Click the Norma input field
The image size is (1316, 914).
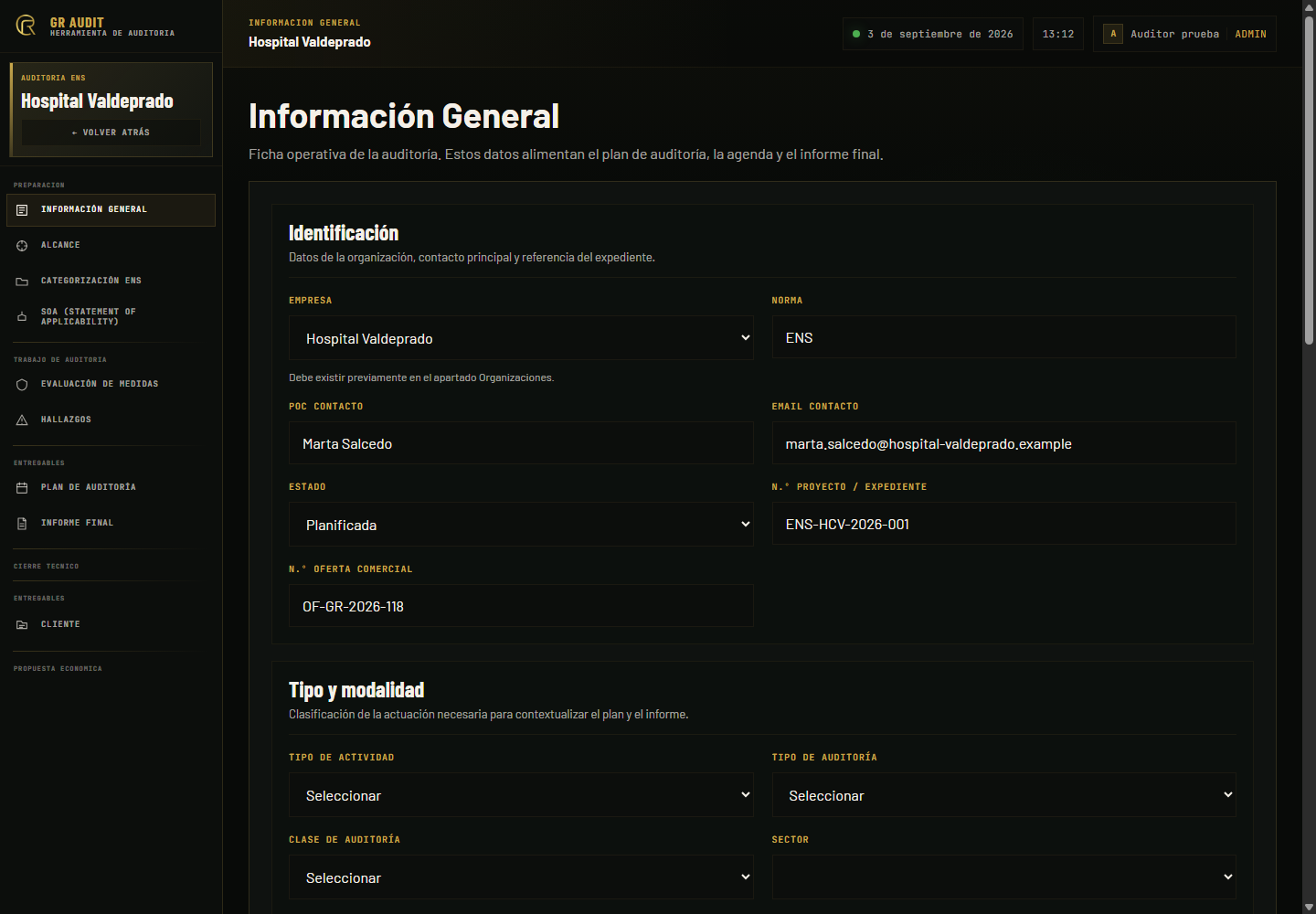(x=1003, y=337)
